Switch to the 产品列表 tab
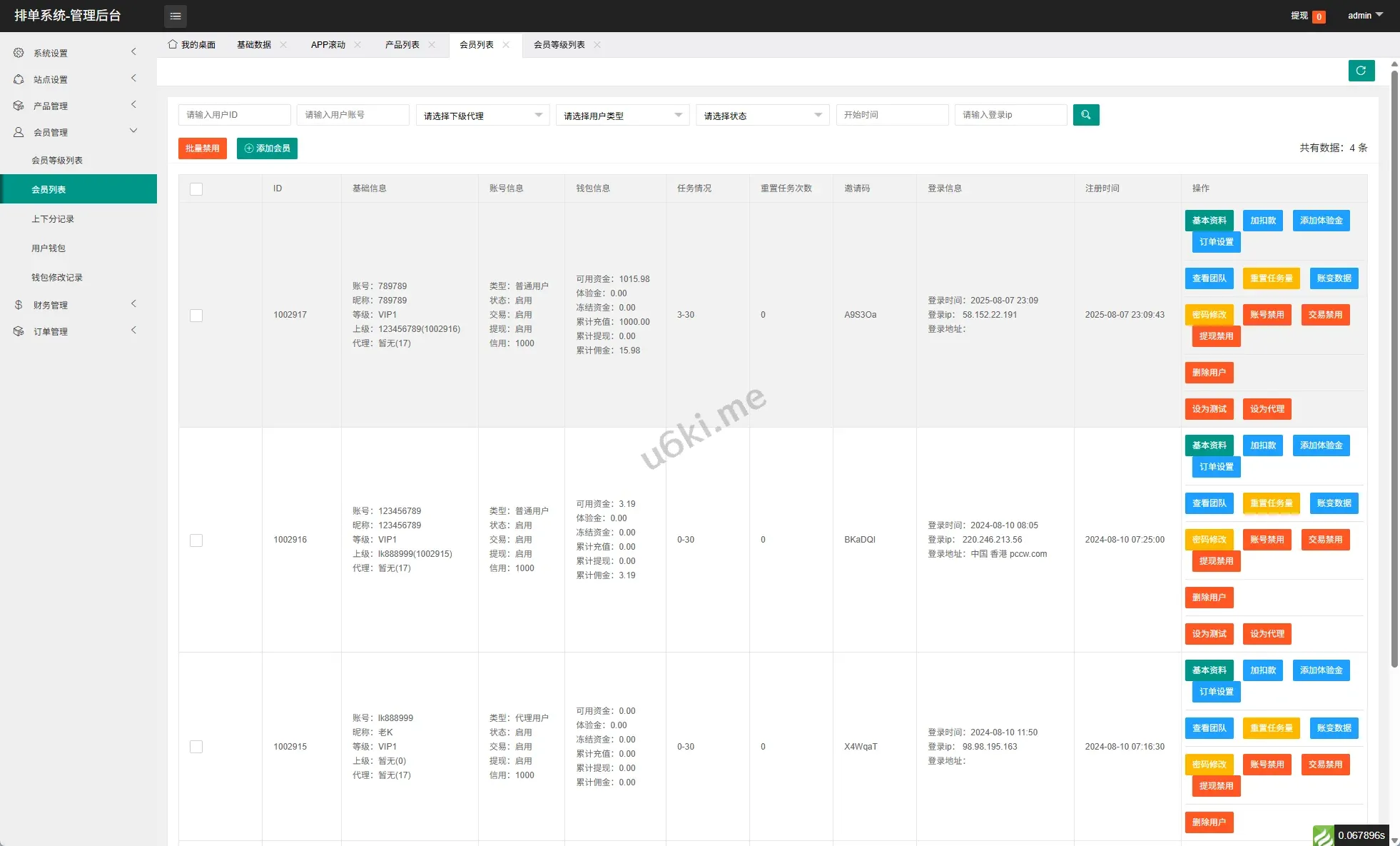 (x=402, y=44)
